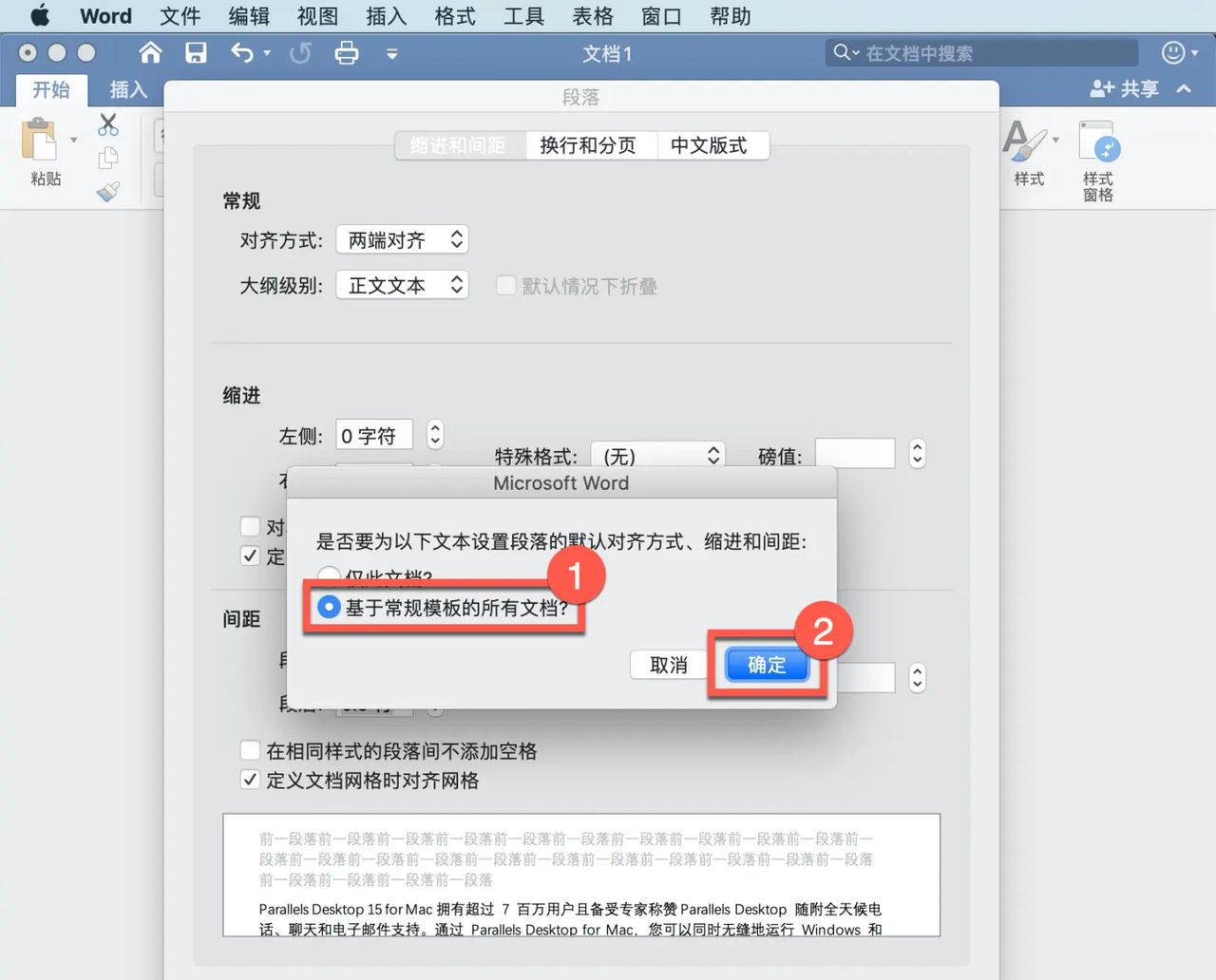Screen dimensions: 1216x980
Task: Click the 取消 cancel button
Action: point(668,665)
